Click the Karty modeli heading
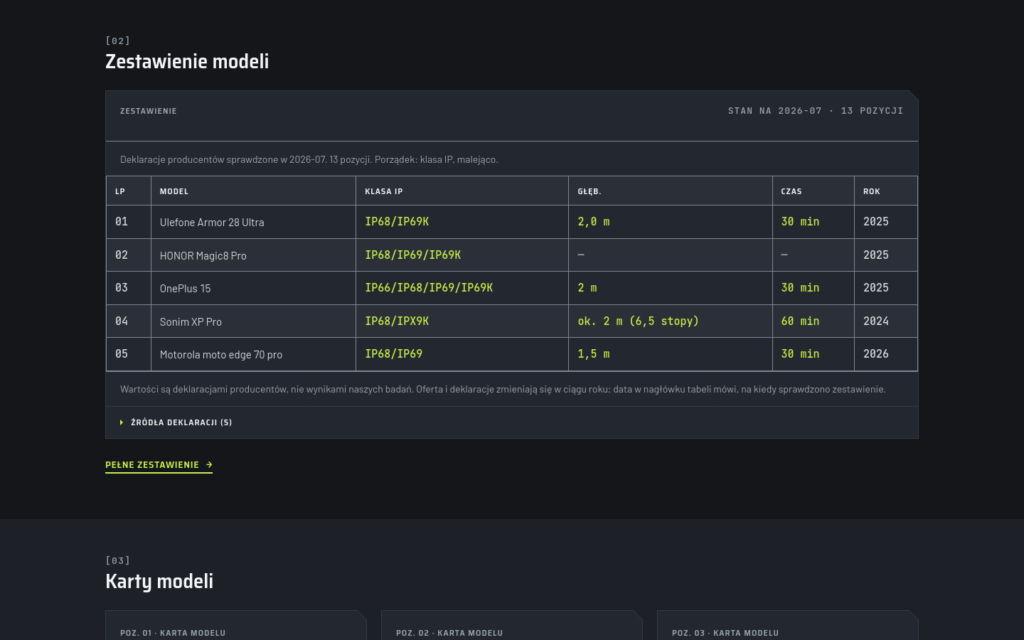1024x640 pixels. [159, 581]
